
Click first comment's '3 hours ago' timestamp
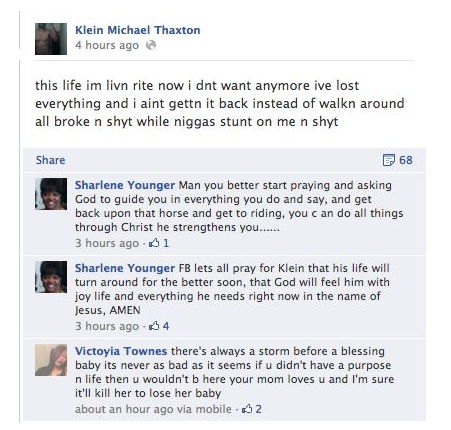click(x=107, y=243)
